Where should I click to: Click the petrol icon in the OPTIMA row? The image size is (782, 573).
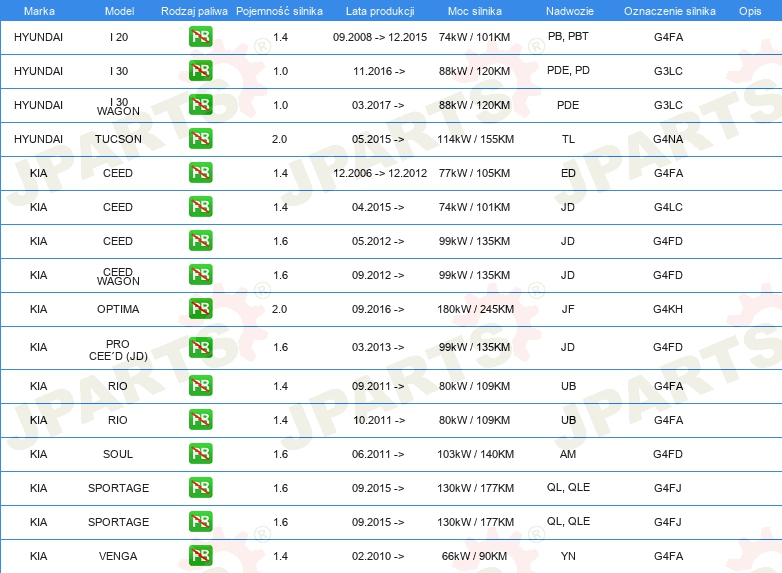[200, 308]
